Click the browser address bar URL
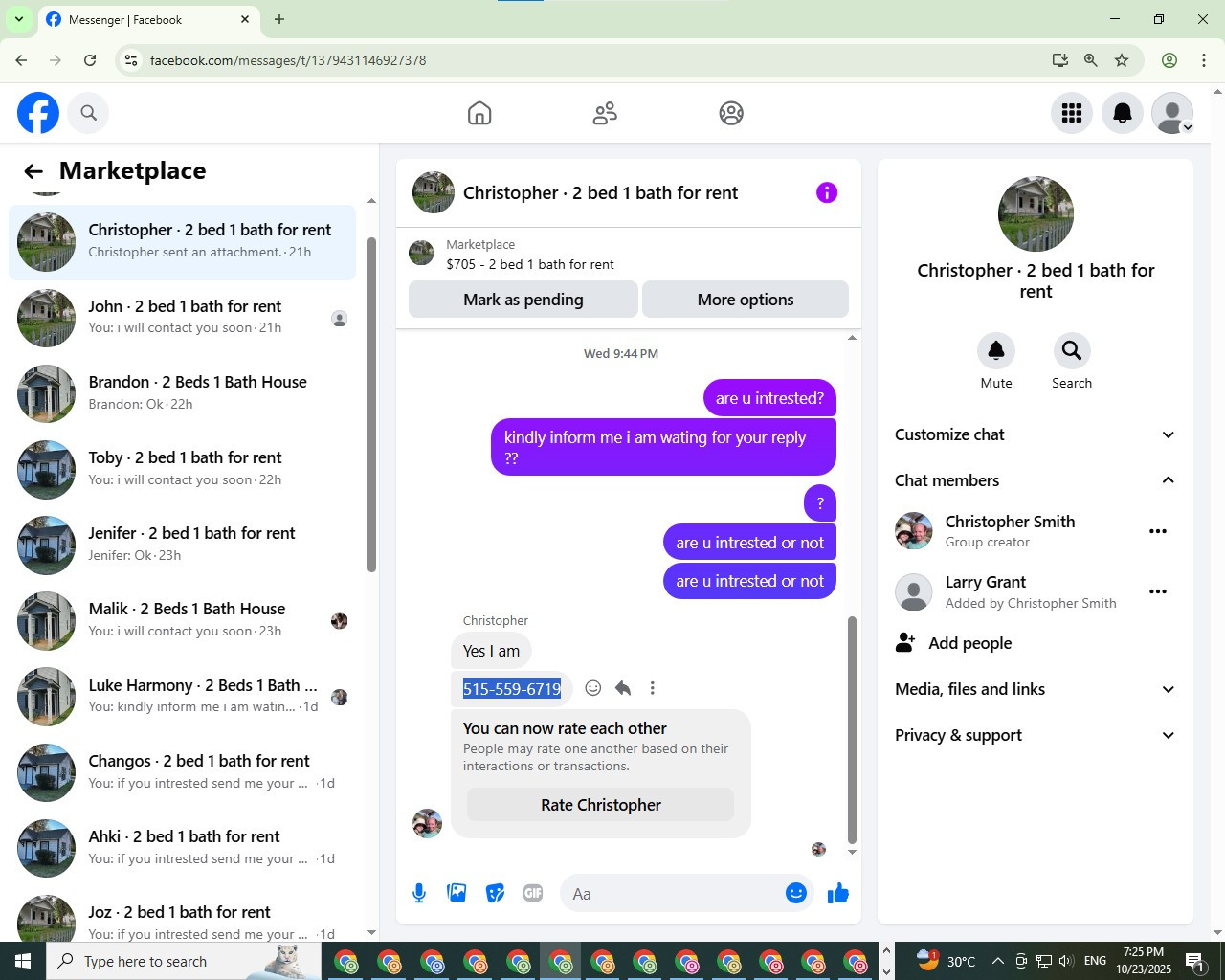Viewport: 1225px width, 980px height. pos(288,60)
